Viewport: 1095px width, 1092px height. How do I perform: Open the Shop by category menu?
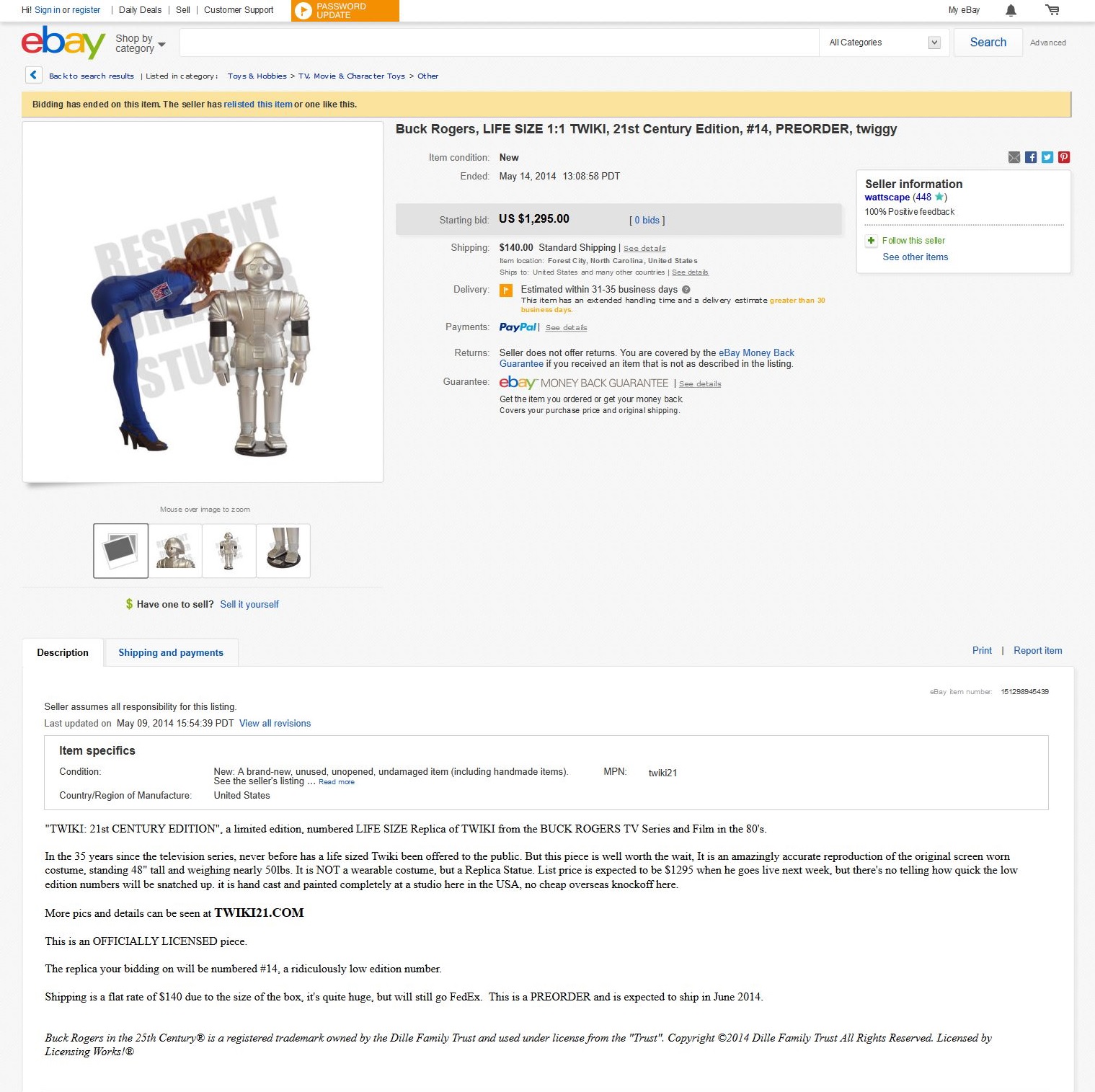pyautogui.click(x=140, y=43)
